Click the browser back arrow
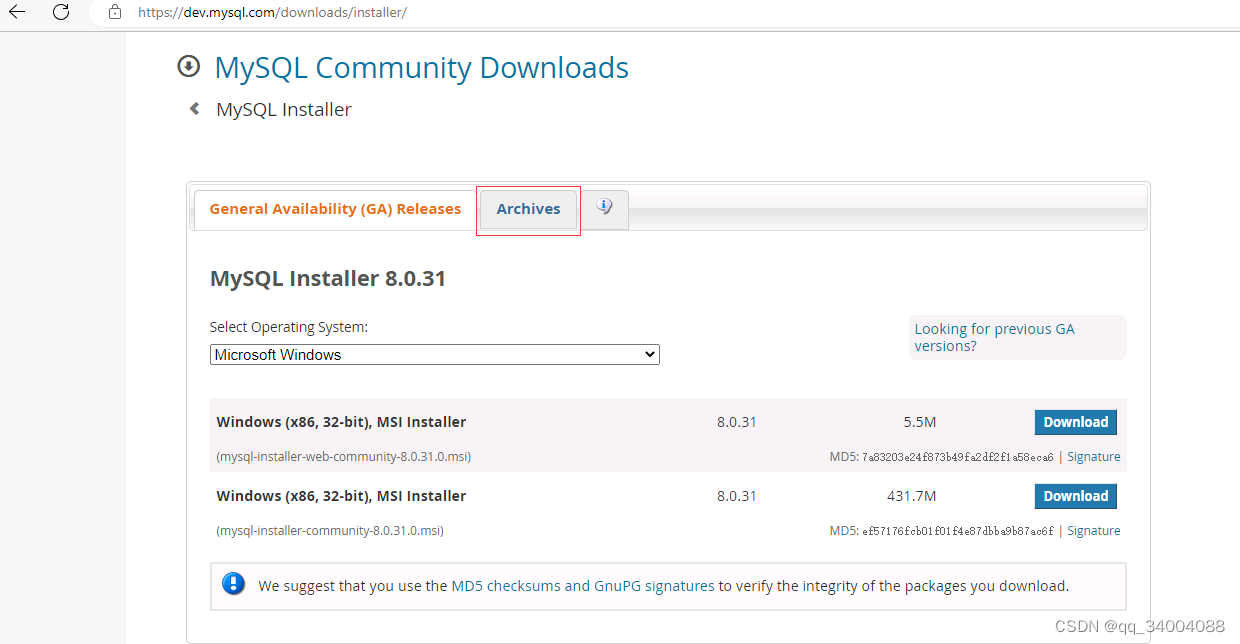The width and height of the screenshot is (1240, 644). (17, 12)
